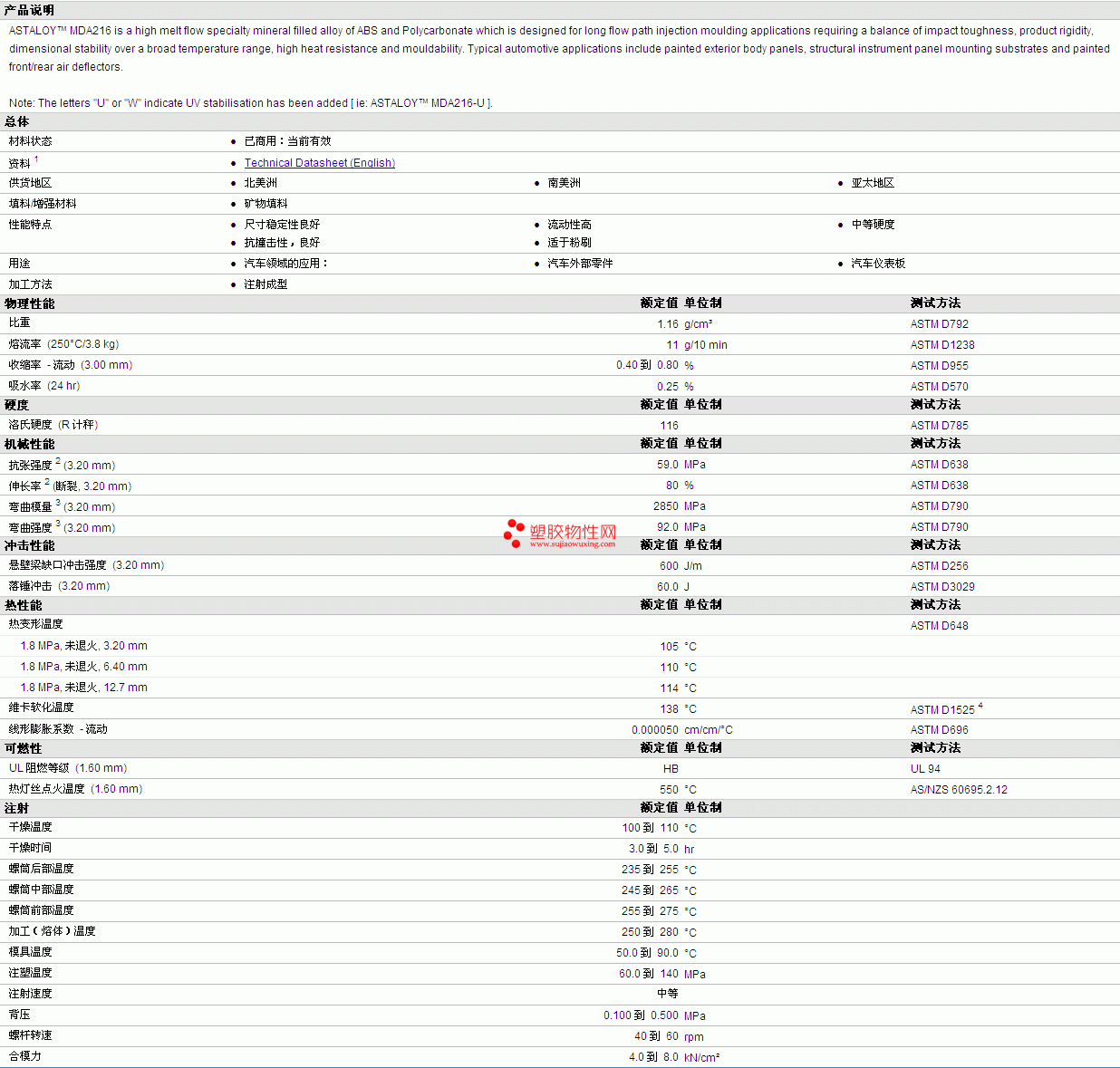Click ASTM D3029 test method
The width and height of the screenshot is (1120, 1068).
pos(942,587)
